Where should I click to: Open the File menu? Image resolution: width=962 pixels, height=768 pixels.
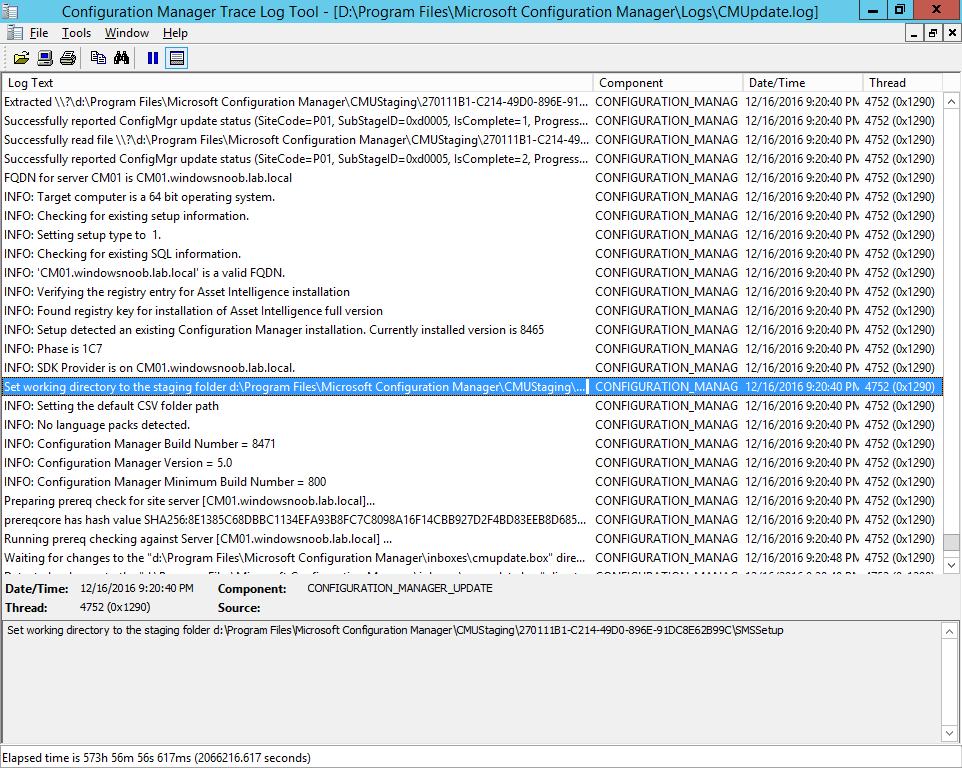(39, 33)
